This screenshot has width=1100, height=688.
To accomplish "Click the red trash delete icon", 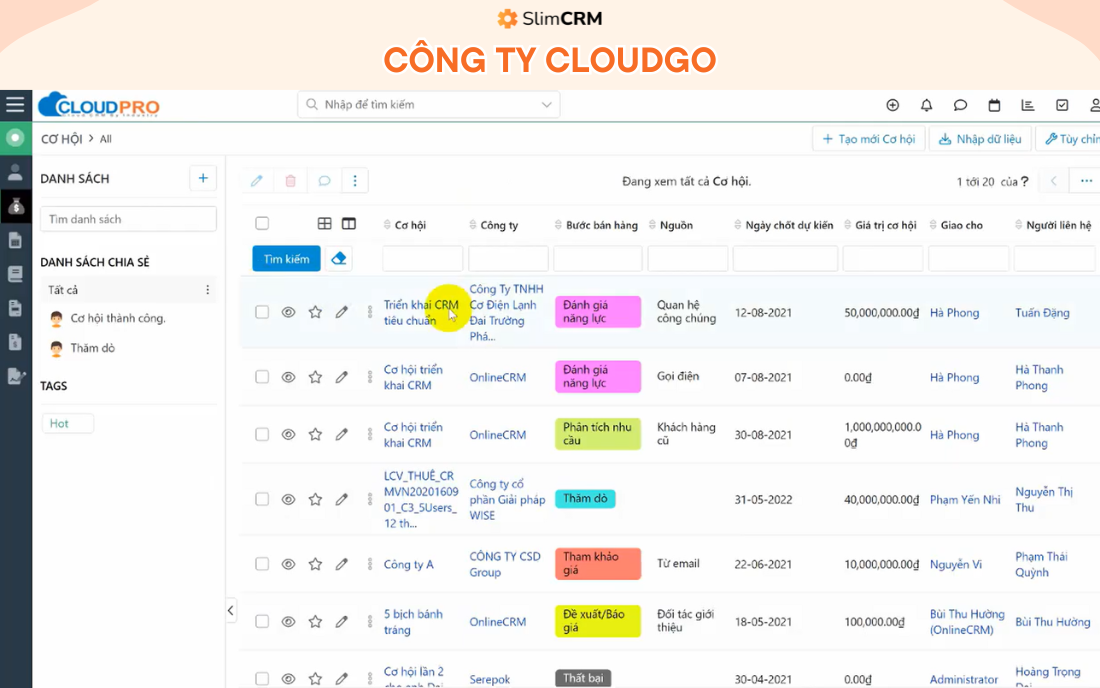I will [x=289, y=180].
